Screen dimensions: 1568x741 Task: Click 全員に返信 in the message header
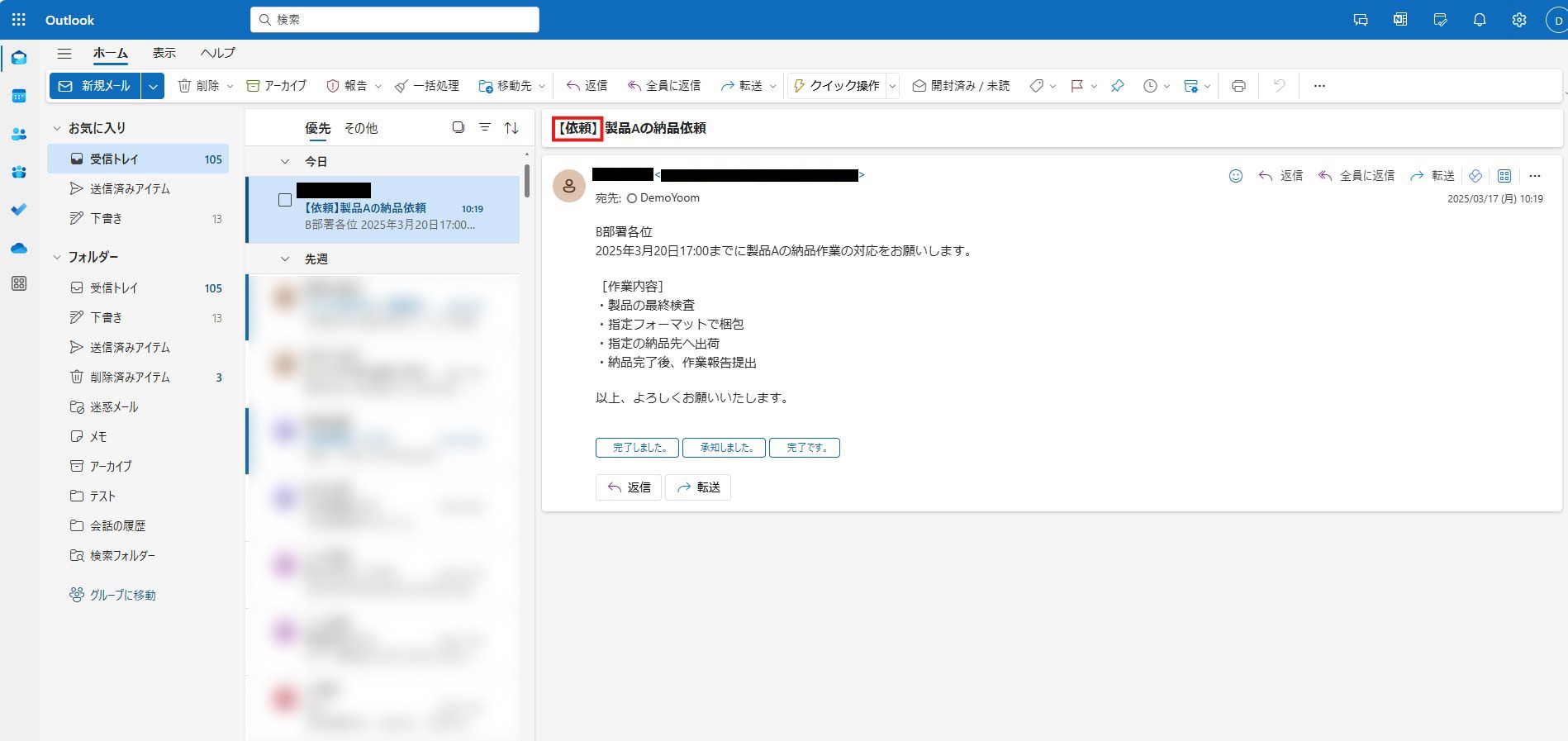tap(1357, 176)
